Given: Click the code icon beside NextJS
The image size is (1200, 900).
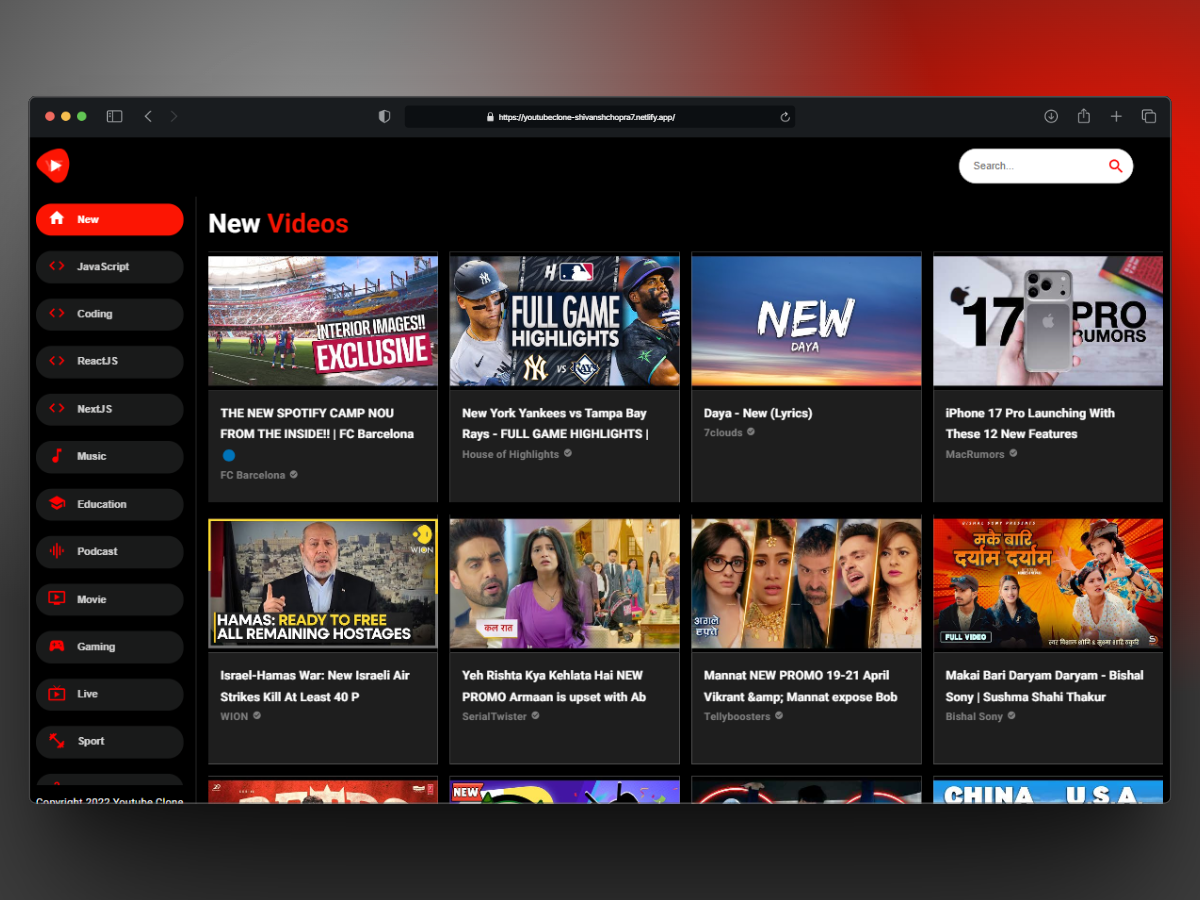Looking at the screenshot, I should pos(57,408).
